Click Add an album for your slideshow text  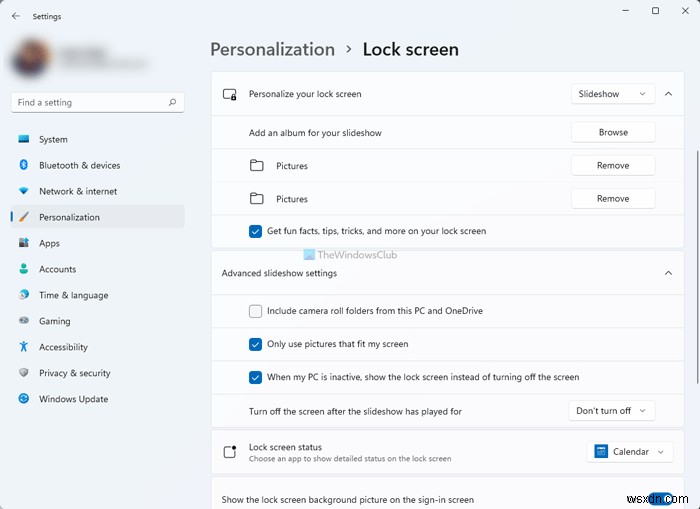pyautogui.click(x=315, y=133)
